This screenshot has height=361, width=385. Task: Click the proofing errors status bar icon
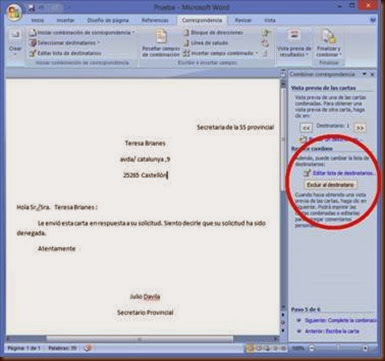pos(87,348)
